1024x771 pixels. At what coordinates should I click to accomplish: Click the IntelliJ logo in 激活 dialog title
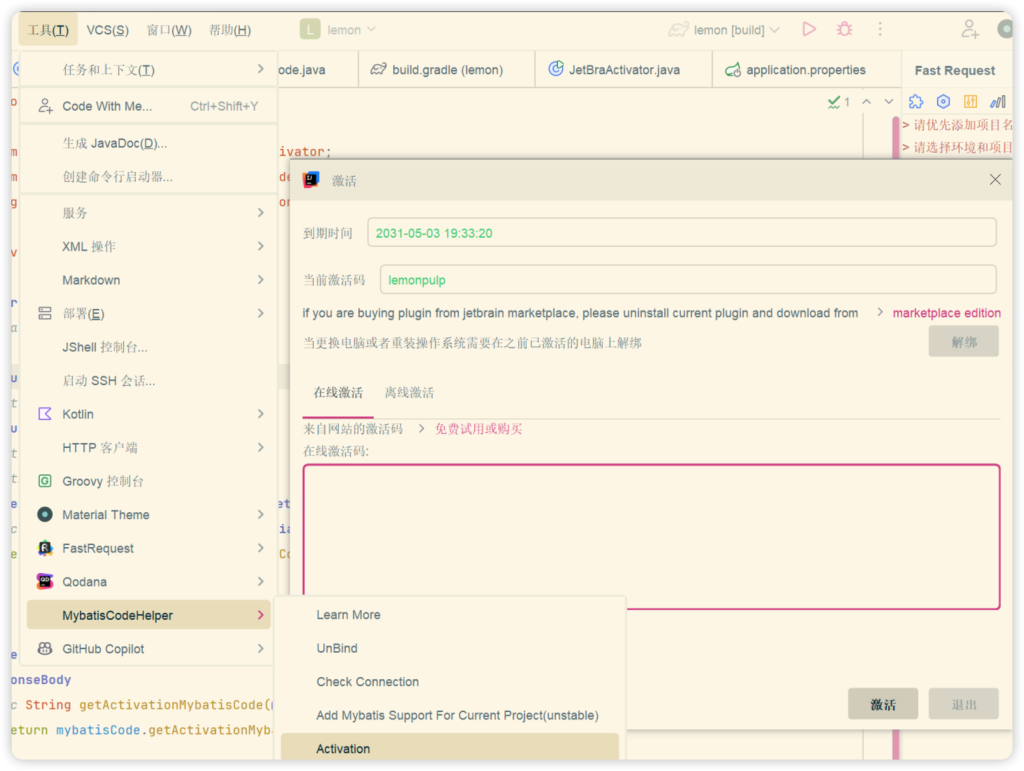[x=312, y=180]
